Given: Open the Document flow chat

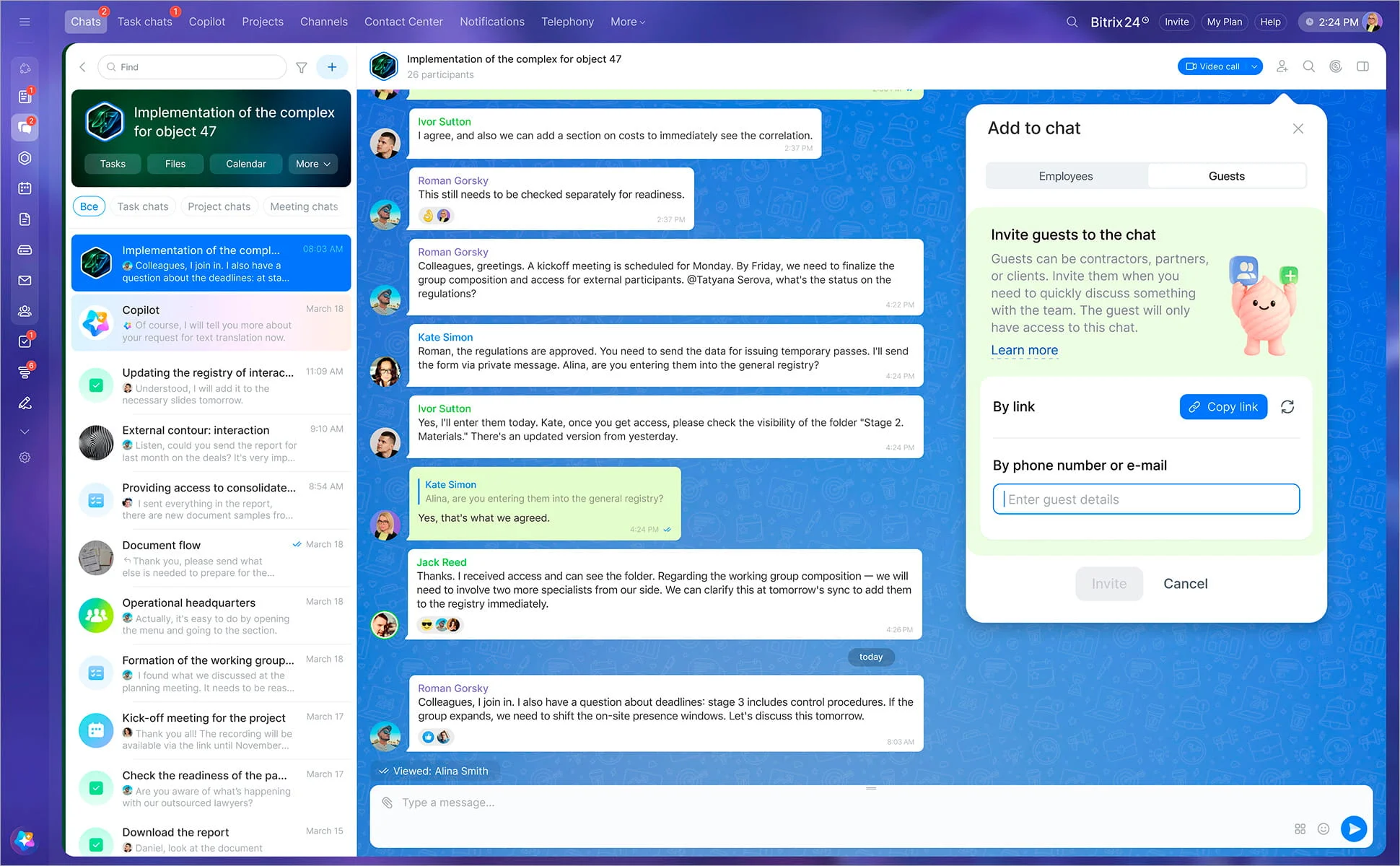Looking at the screenshot, I should coord(211,559).
